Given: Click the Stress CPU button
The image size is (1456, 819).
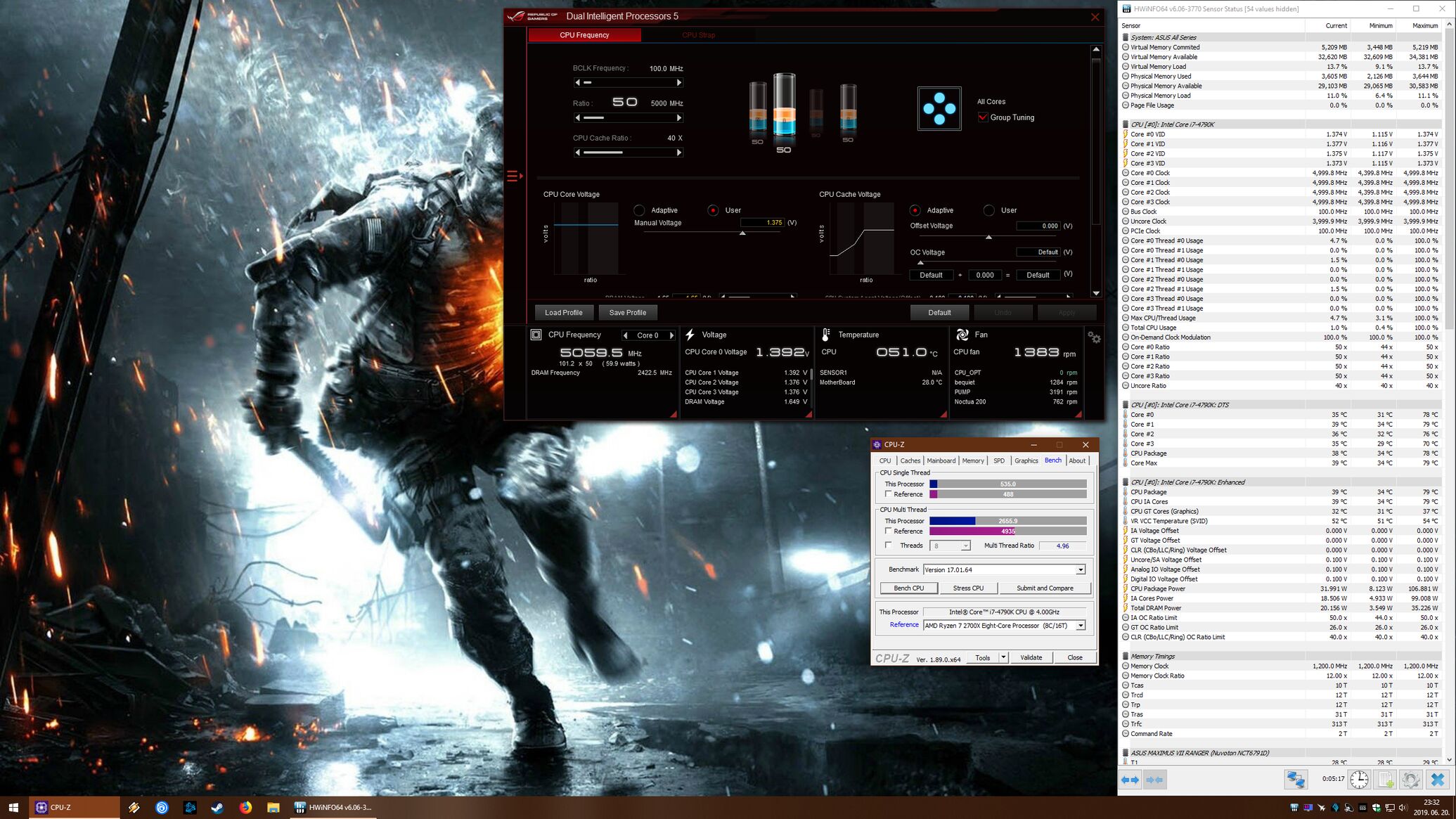Looking at the screenshot, I should coord(968,588).
